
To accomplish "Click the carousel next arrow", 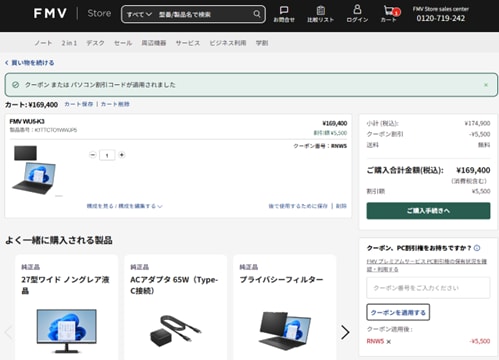I will 345,332.
